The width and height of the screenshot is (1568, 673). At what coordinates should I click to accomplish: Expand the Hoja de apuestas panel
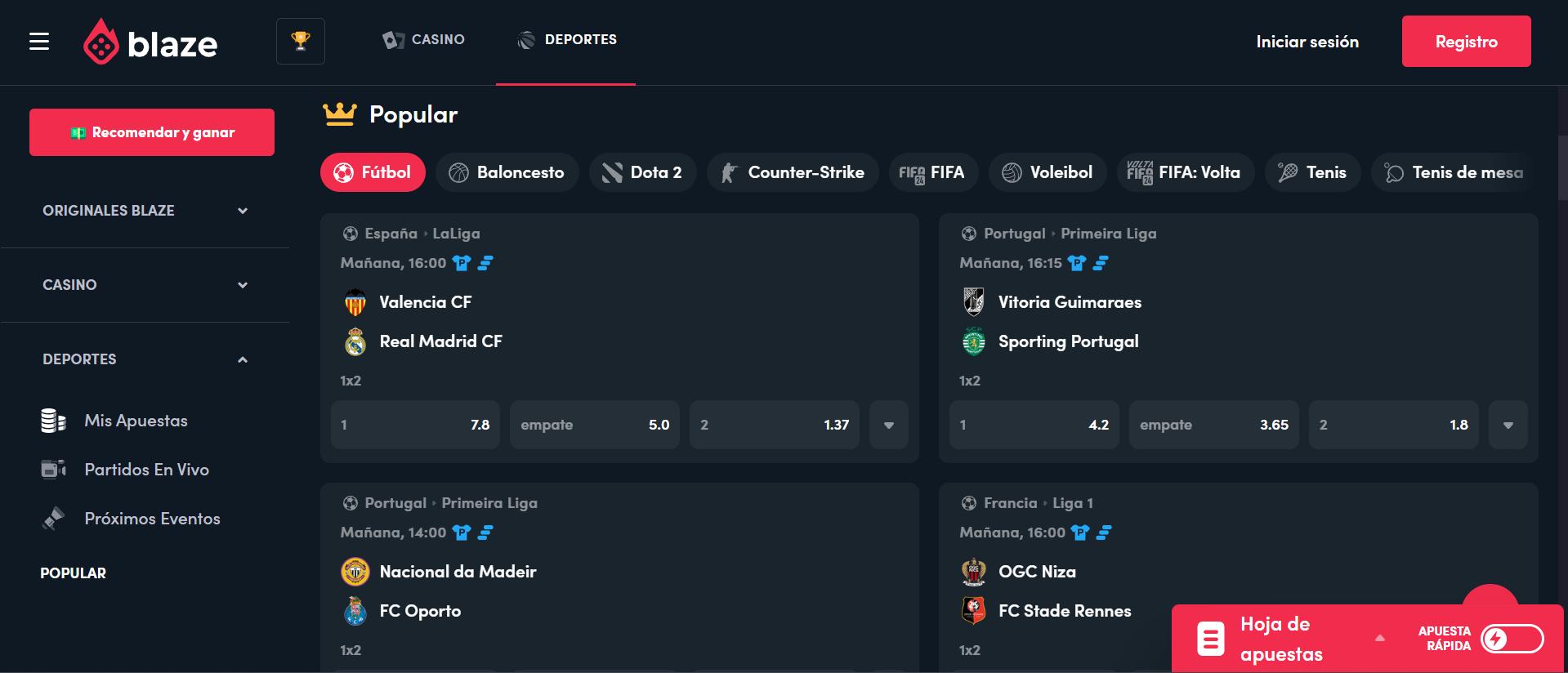click(1380, 638)
